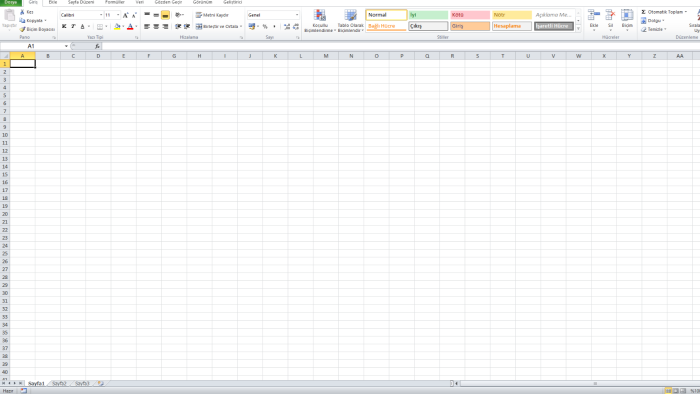Click the select-all corner button
Image resolution: width=700 pixels, height=394 pixels.
pyautogui.click(x=5, y=56)
